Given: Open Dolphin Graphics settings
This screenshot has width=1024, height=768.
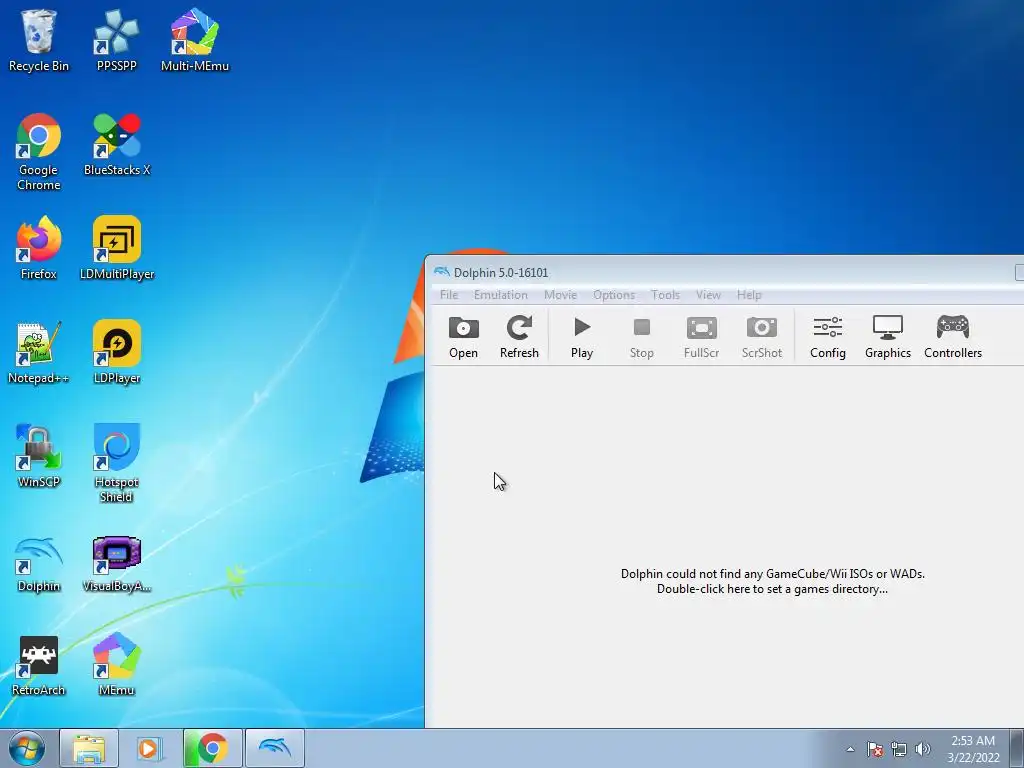Looking at the screenshot, I should point(888,337).
